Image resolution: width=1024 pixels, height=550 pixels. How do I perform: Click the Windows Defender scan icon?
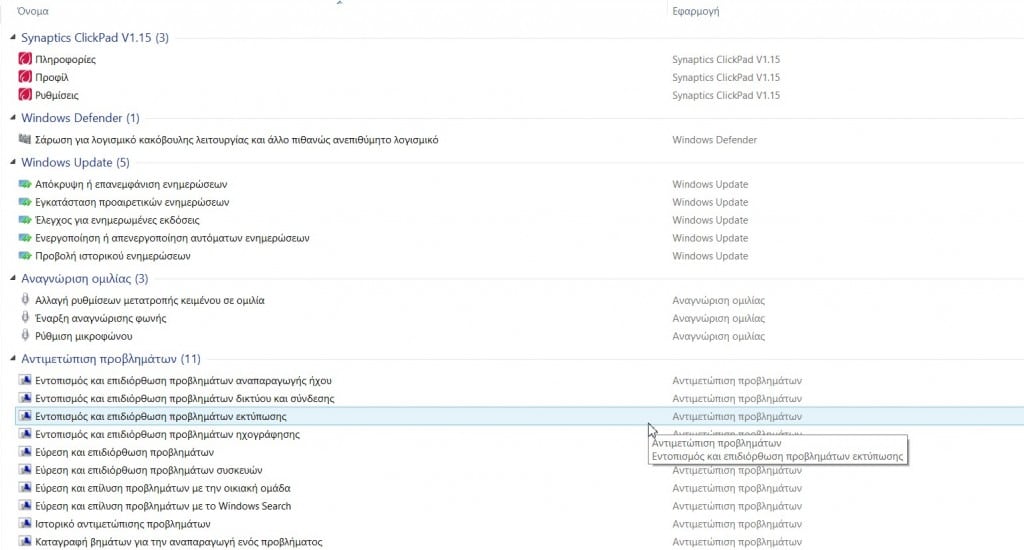25,139
